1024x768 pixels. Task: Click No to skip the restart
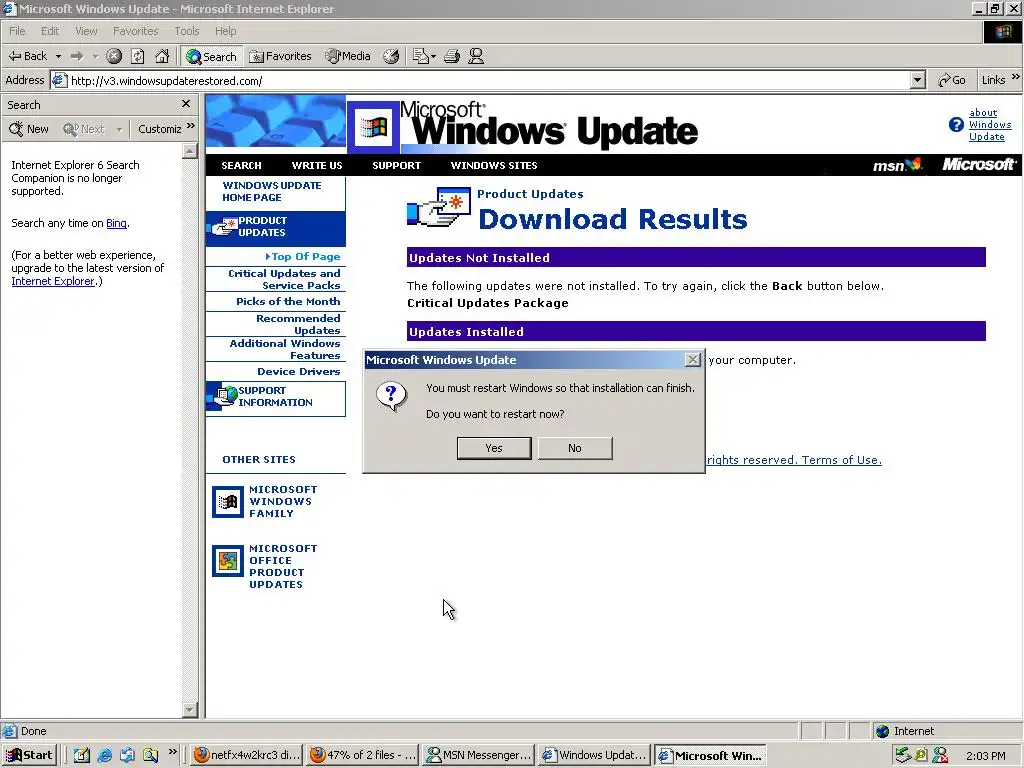[x=575, y=448]
